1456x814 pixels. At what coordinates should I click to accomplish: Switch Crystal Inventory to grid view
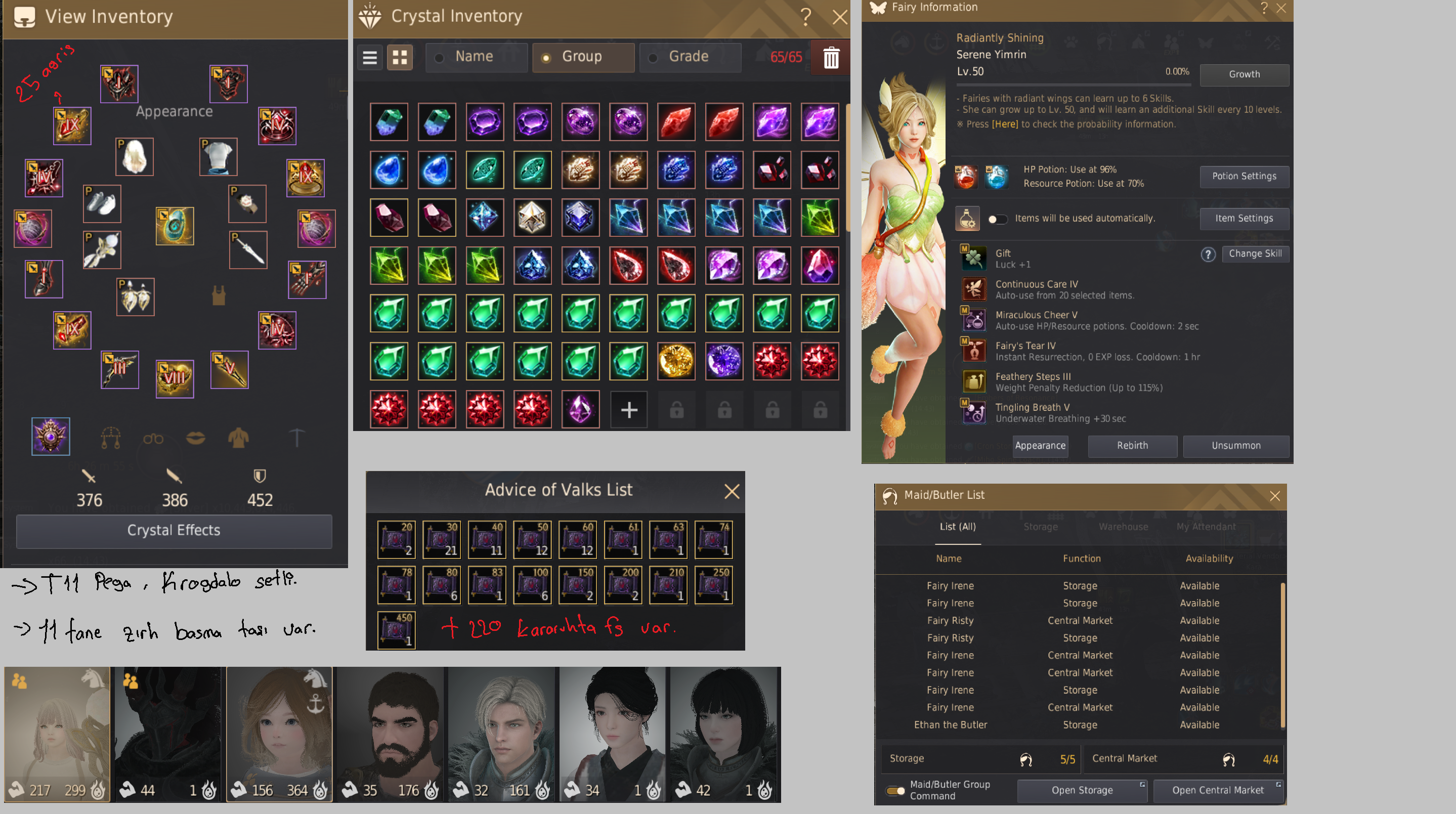(400, 57)
